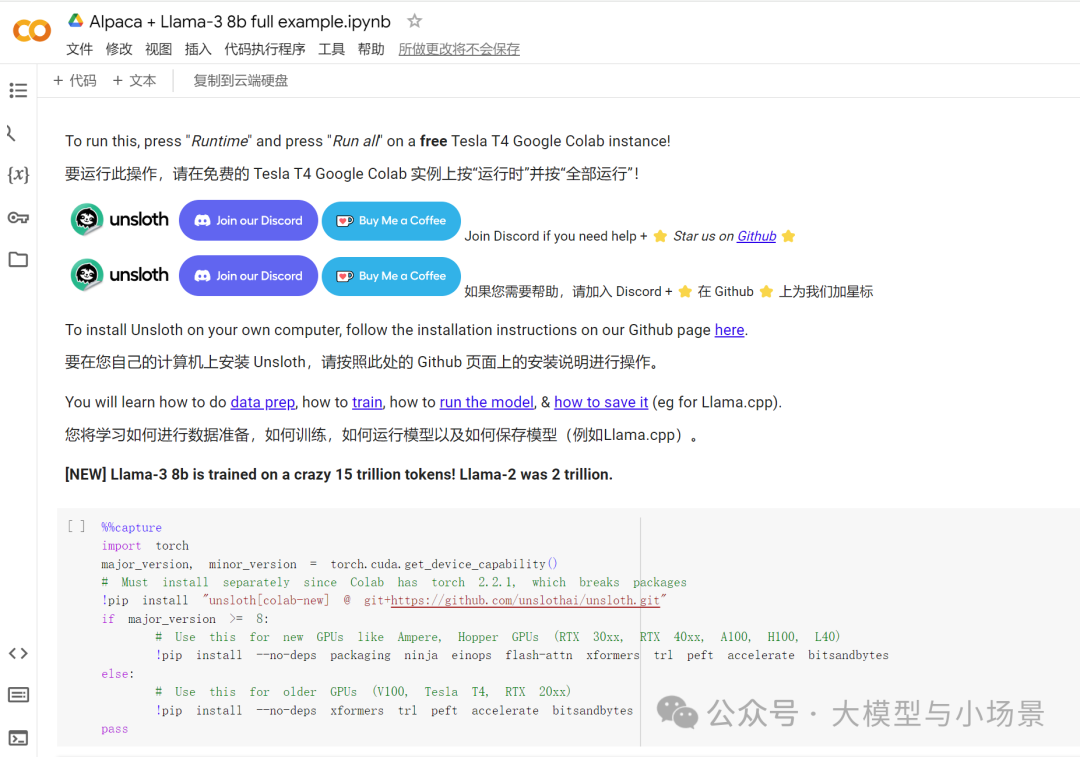Open the 修改 menu
The width and height of the screenshot is (1080, 757).
pos(118,49)
